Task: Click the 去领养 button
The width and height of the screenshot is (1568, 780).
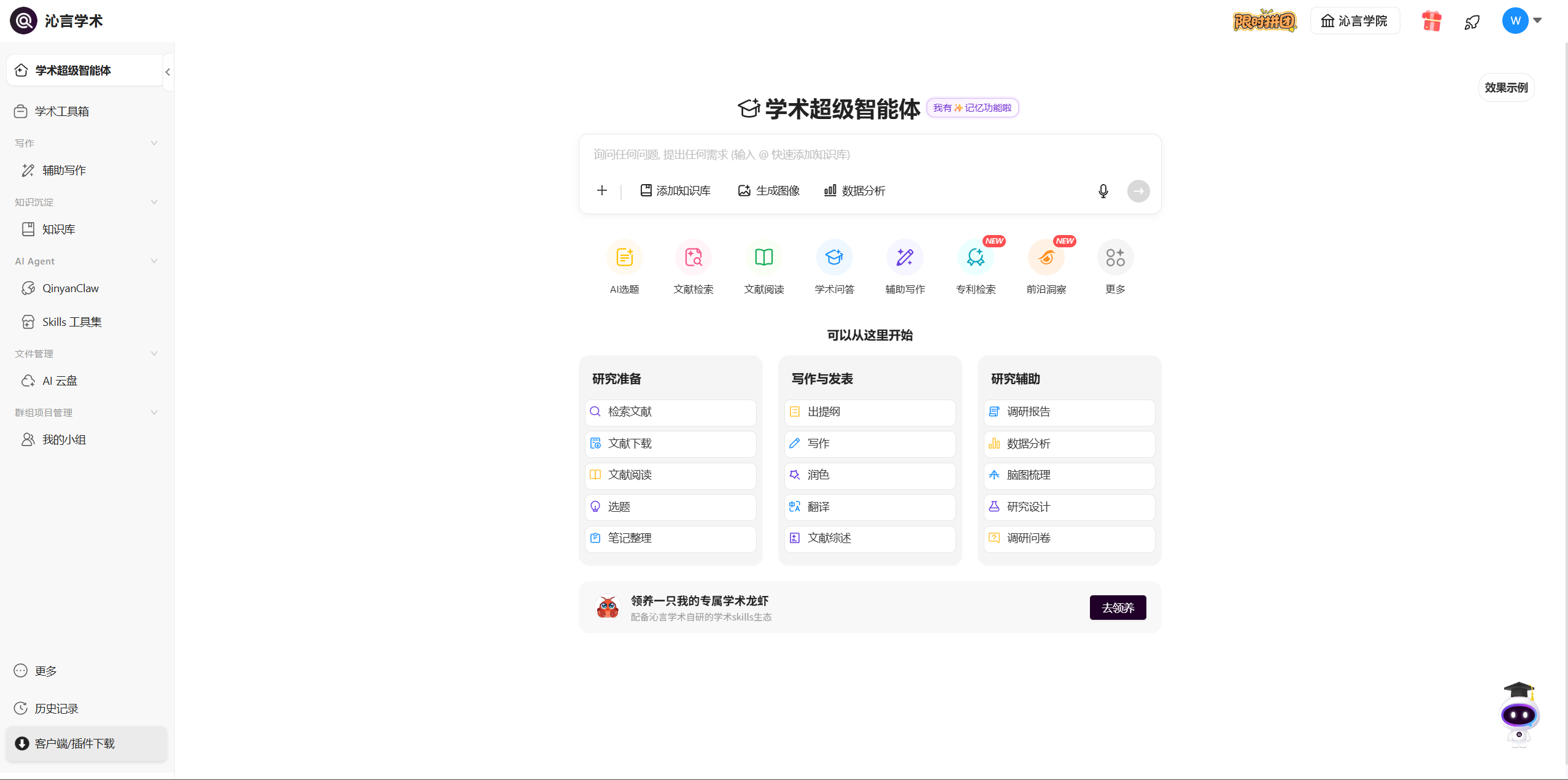Action: 1118,608
